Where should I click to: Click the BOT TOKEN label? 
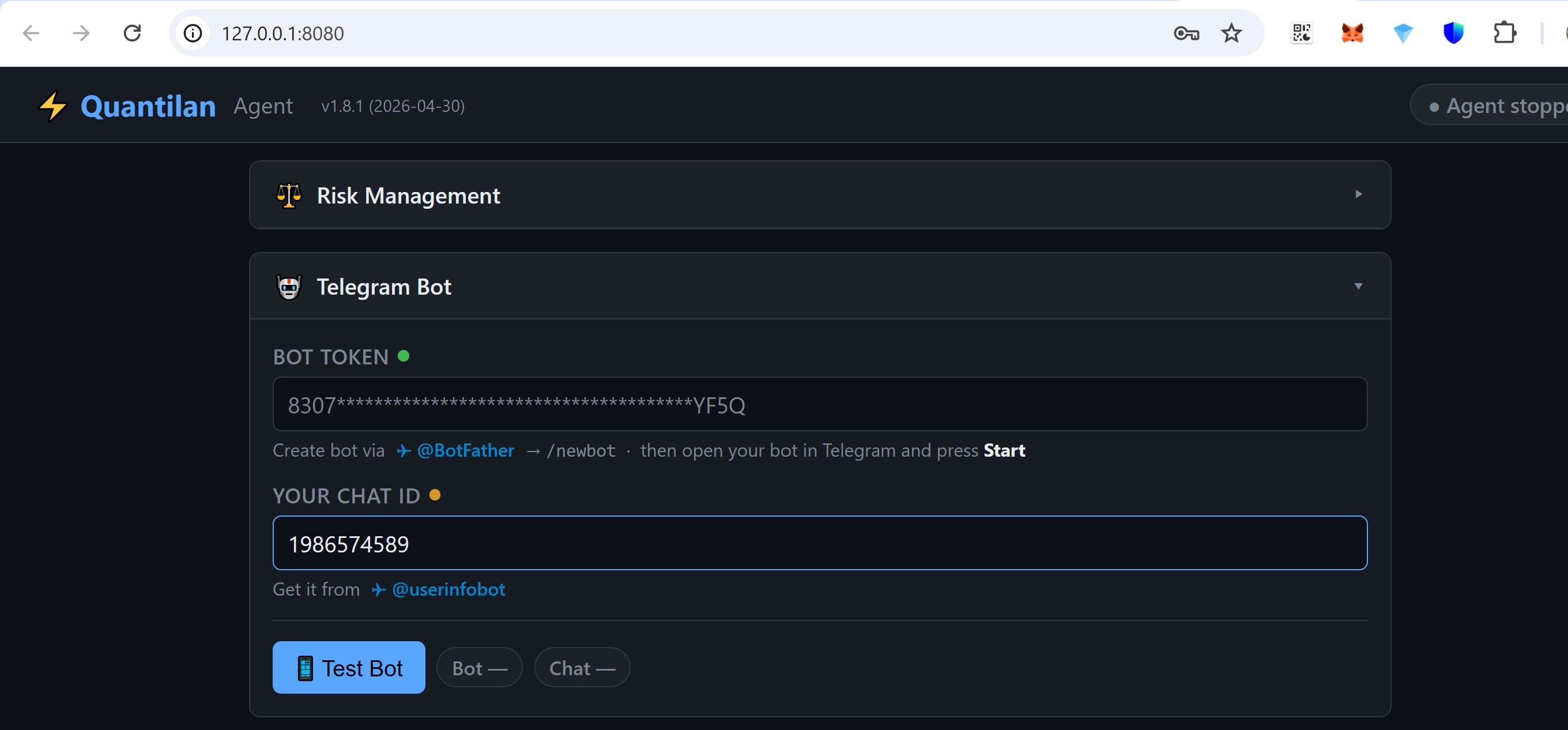pos(330,357)
